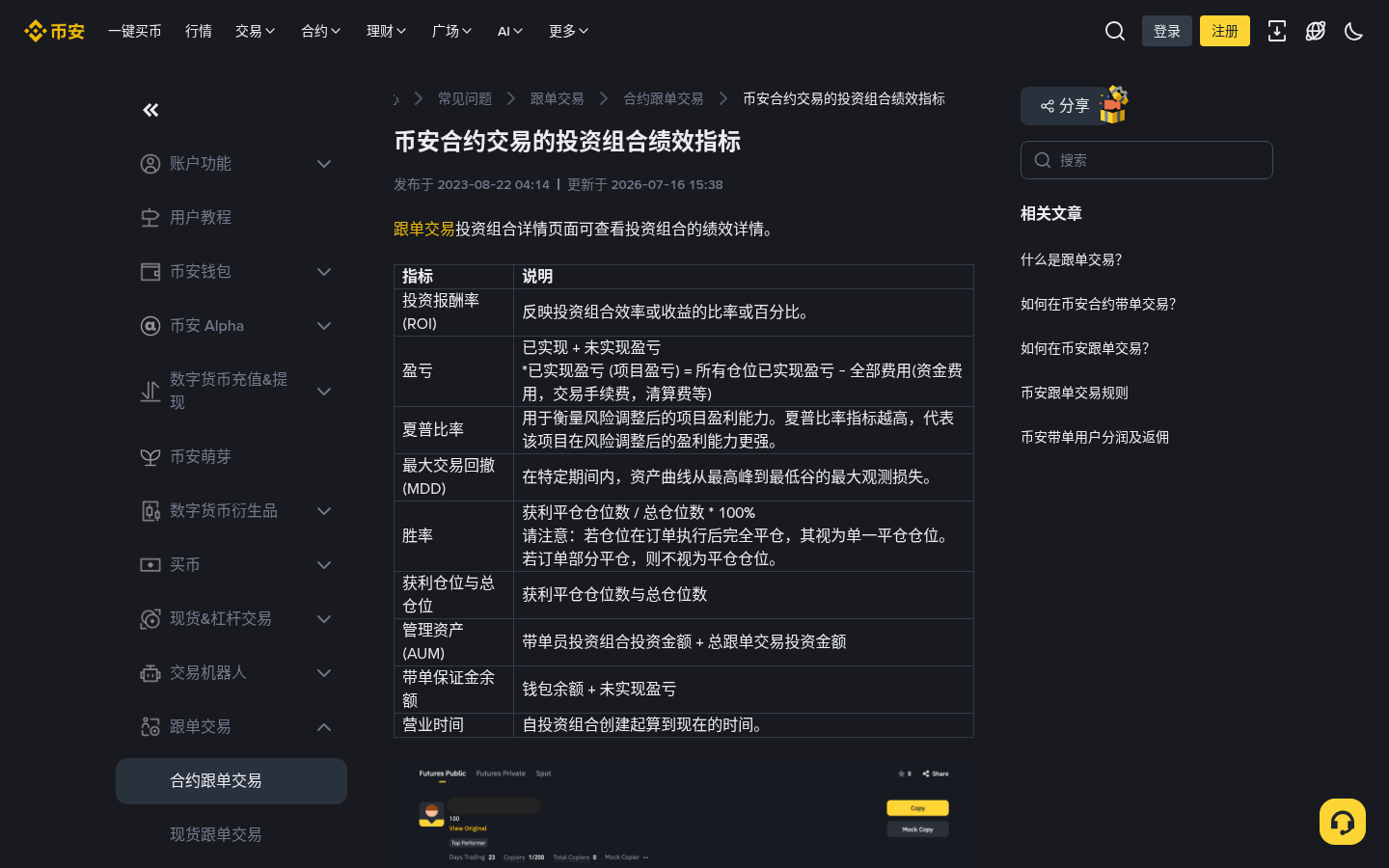Open the 广场 dropdown menu

[452, 31]
